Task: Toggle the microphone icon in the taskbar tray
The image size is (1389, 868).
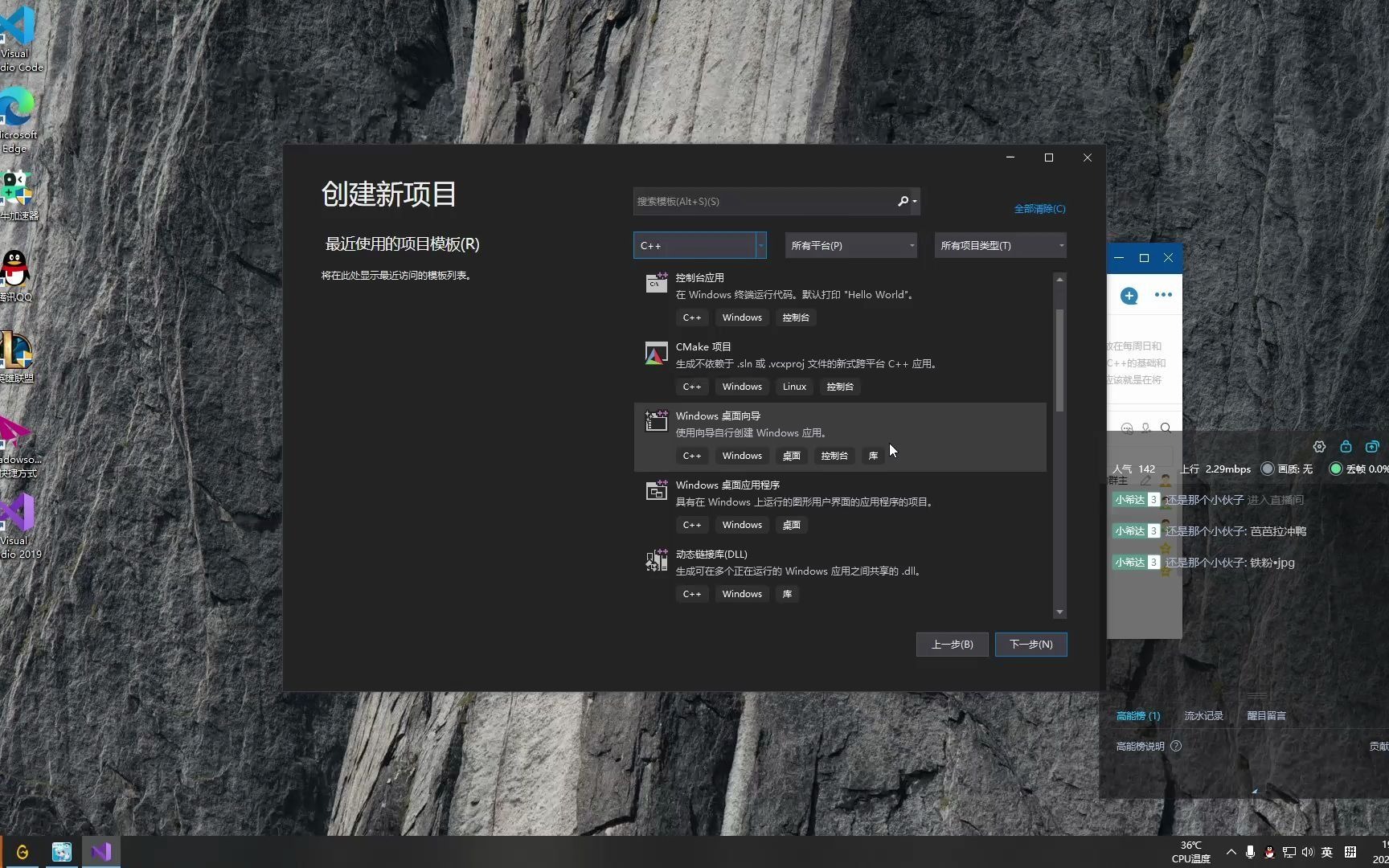Action: coord(1251,852)
